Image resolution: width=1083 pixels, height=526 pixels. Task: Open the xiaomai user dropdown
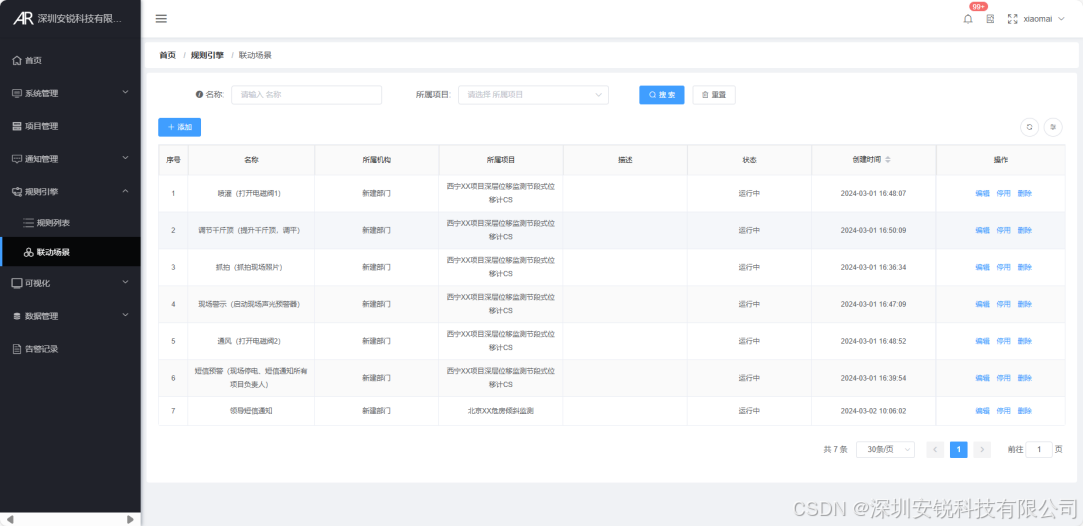[1044, 19]
